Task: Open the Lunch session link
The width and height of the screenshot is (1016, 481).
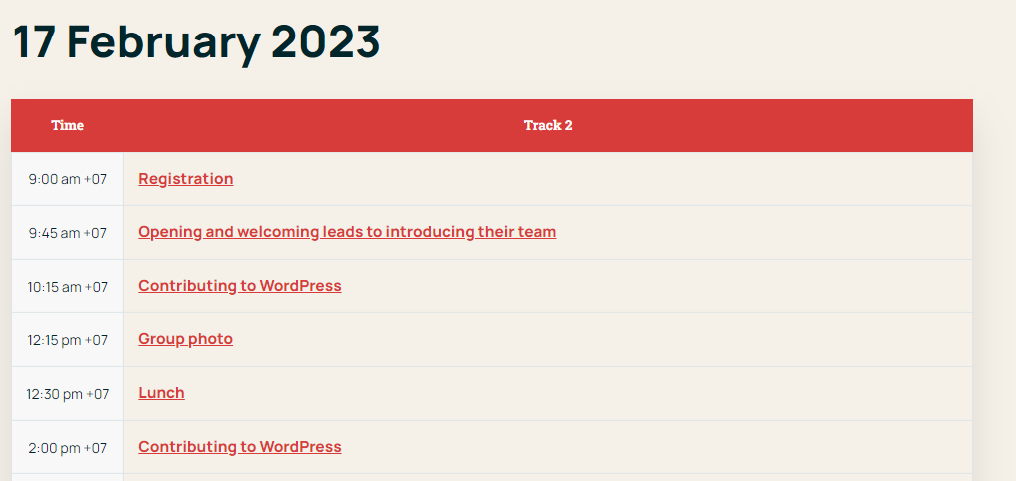Action: point(161,393)
